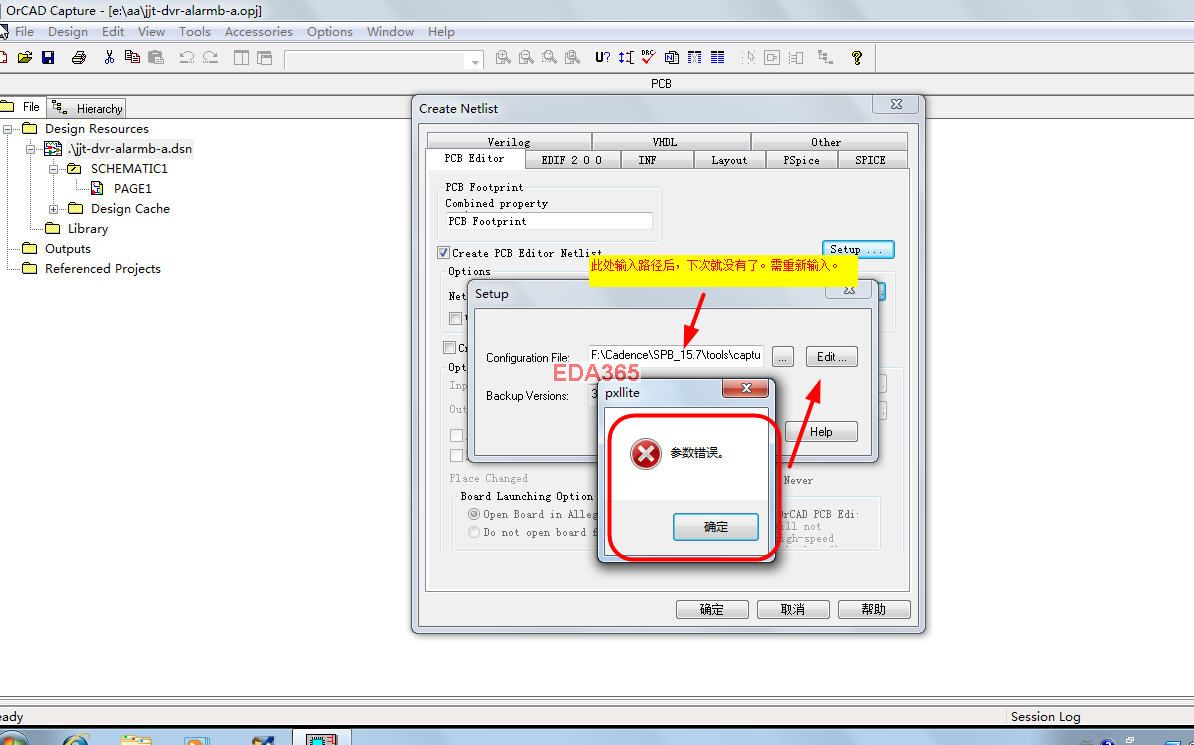The height and width of the screenshot is (745, 1194).
Task: Print with the printer toolbar icon
Action: click(x=79, y=57)
